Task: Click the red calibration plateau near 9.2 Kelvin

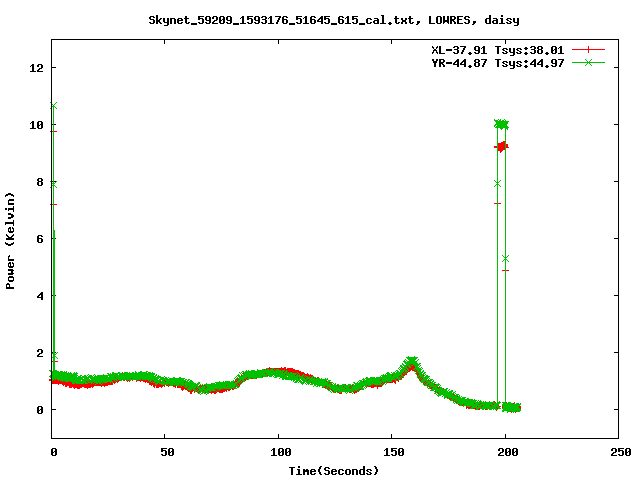Action: 501,147
